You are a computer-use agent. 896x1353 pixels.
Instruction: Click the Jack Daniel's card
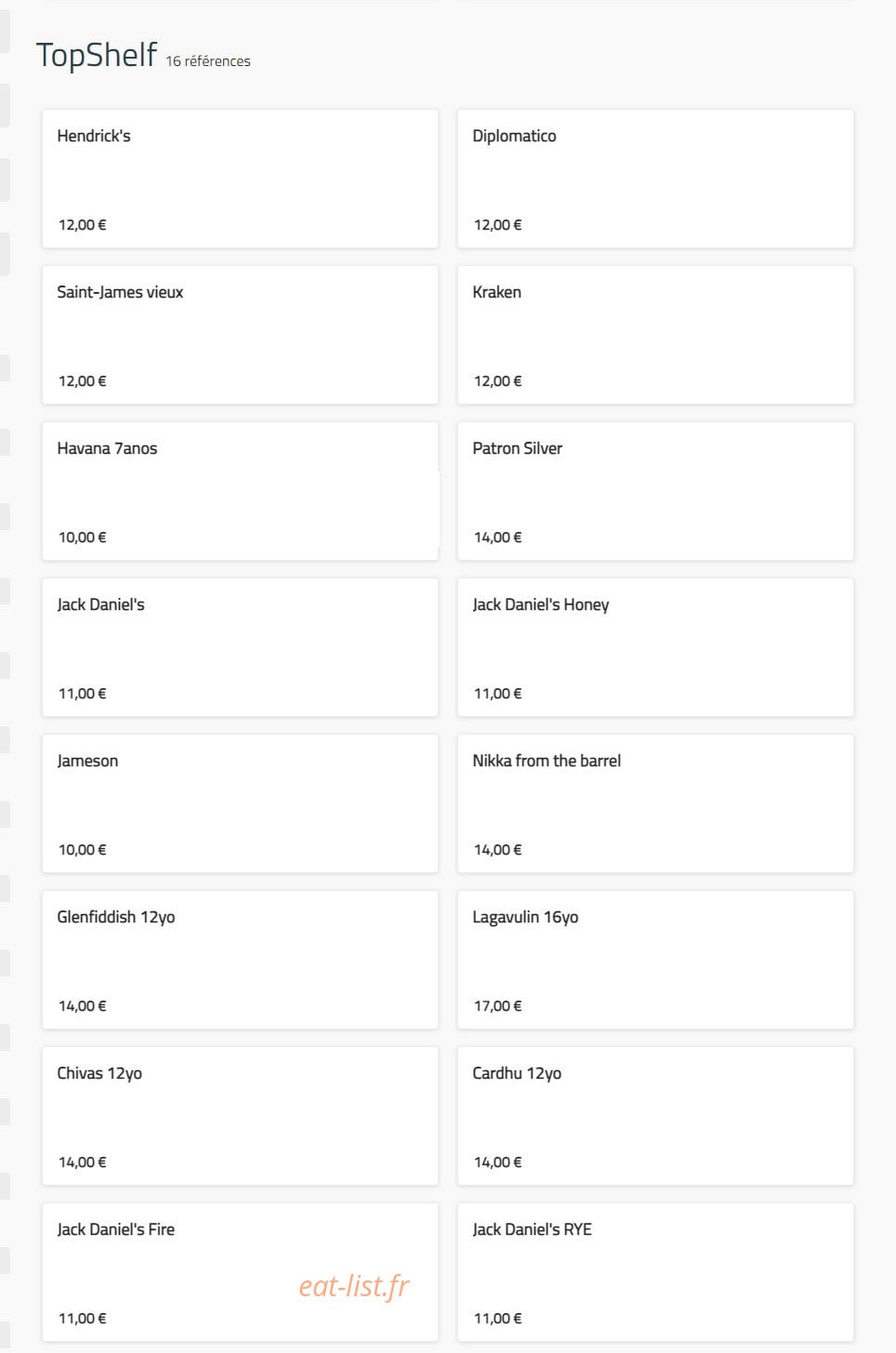click(240, 647)
